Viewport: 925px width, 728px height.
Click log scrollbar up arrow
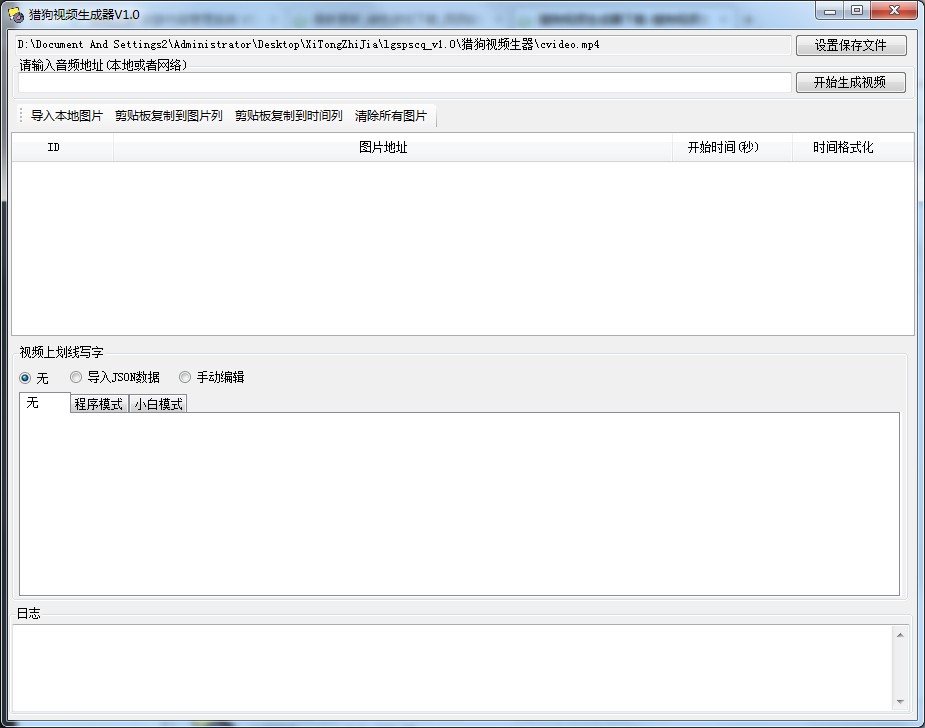click(900, 635)
